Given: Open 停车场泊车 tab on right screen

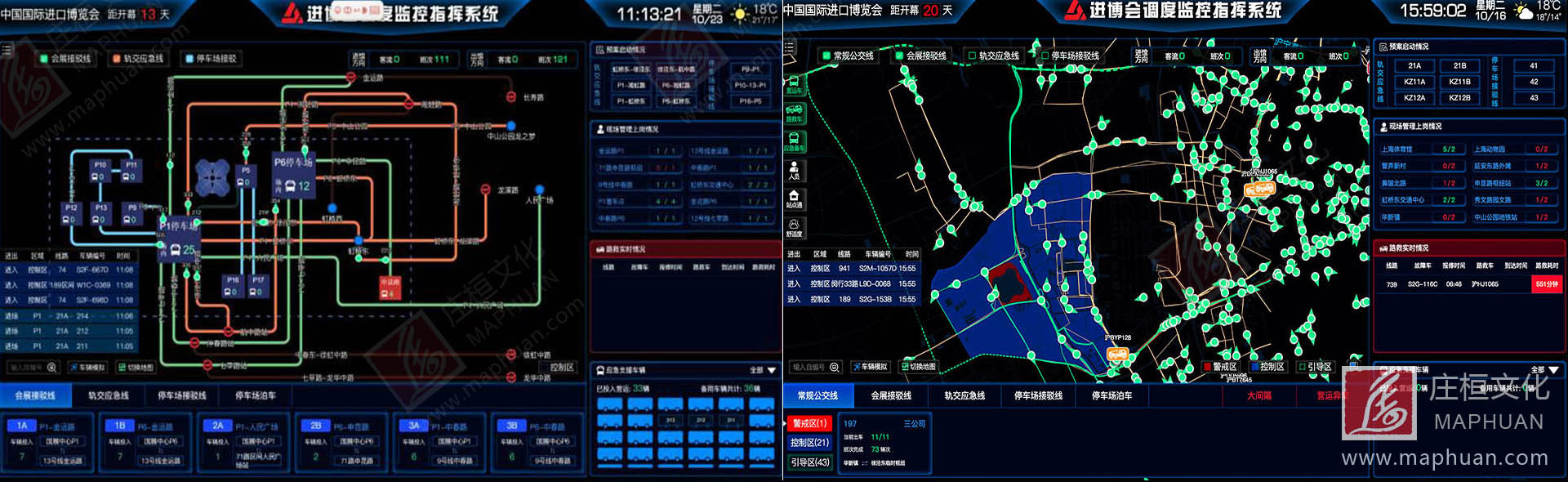Looking at the screenshot, I should (1111, 395).
